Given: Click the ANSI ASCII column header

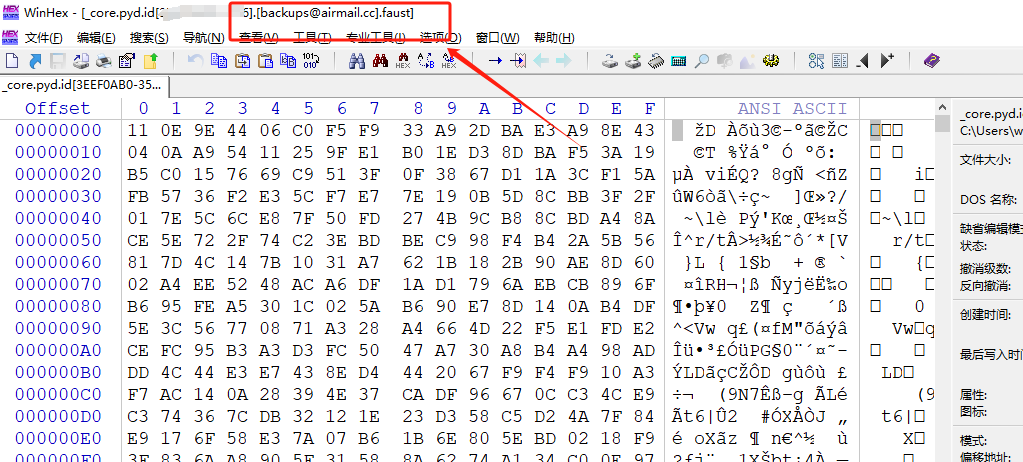Looking at the screenshot, I should pos(792,108).
